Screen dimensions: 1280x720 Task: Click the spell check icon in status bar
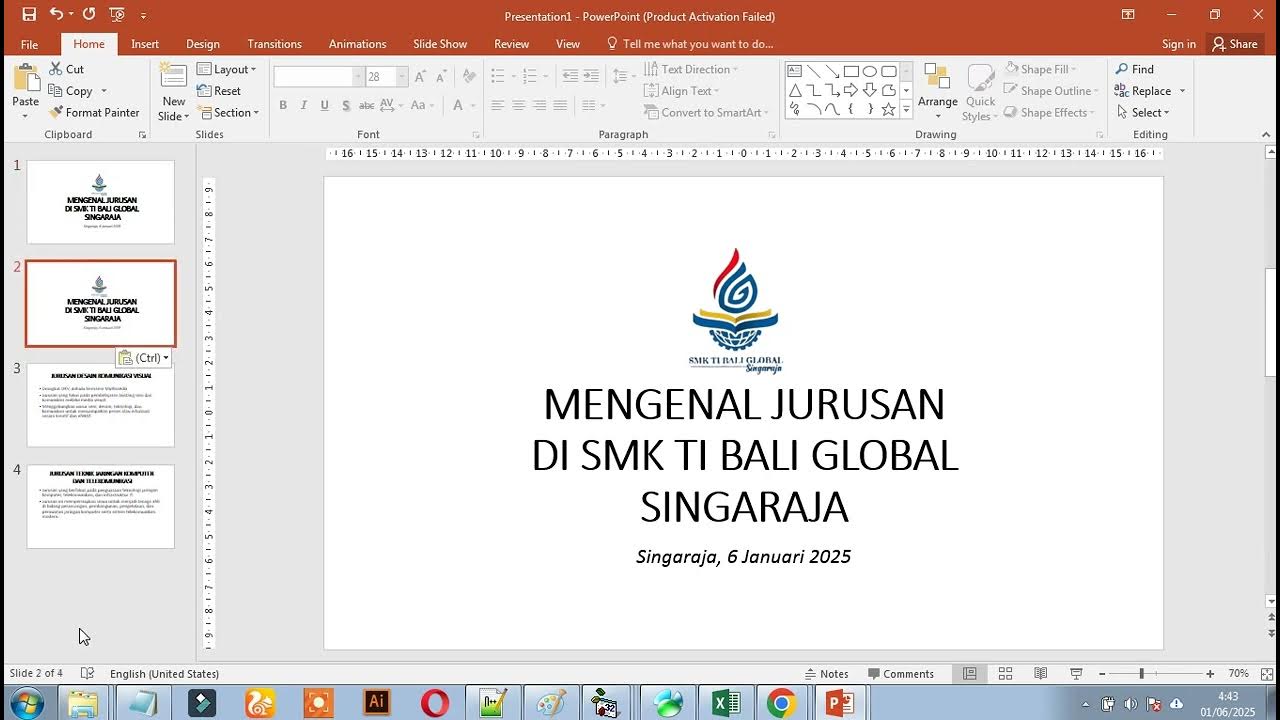[87, 674]
